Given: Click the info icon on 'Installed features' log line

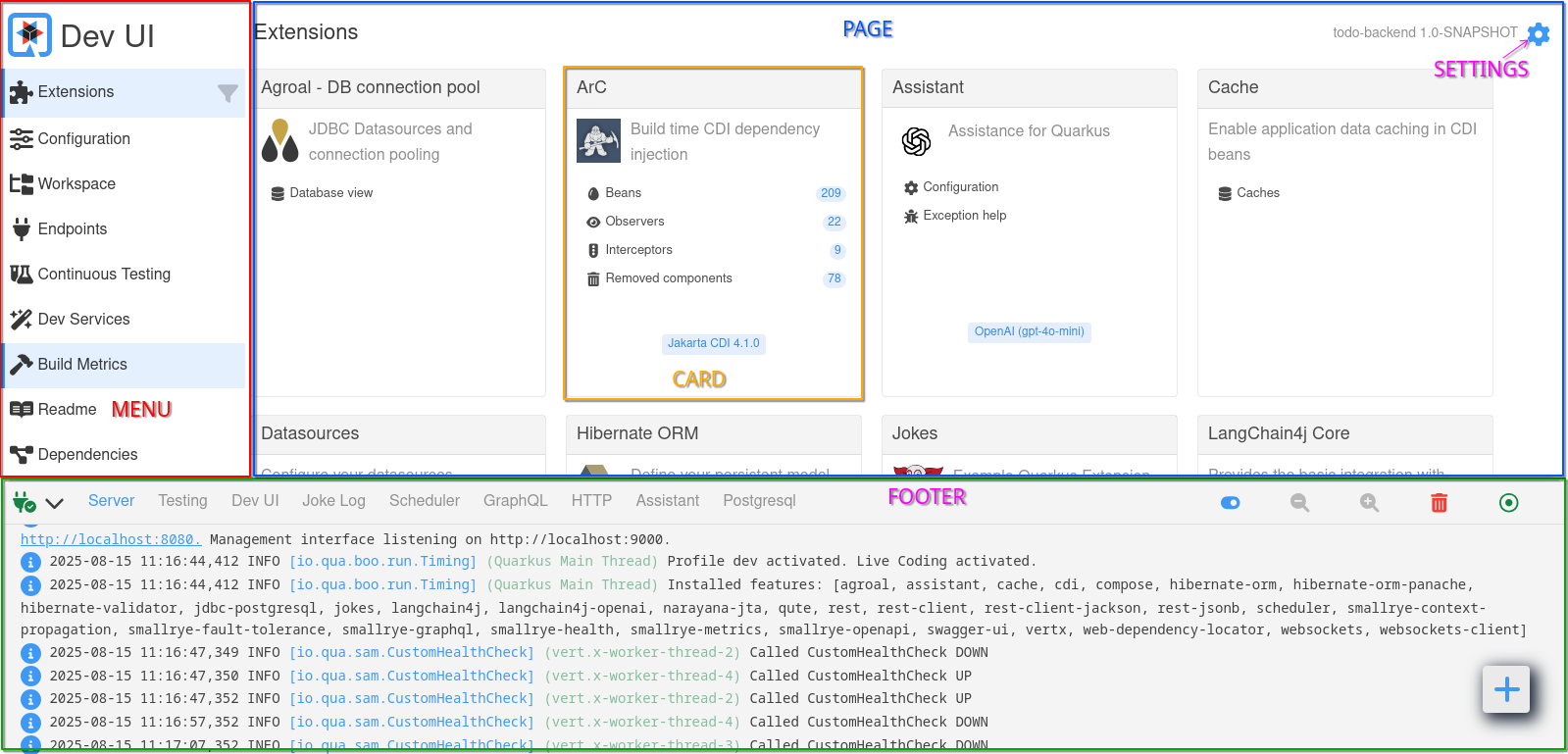Looking at the screenshot, I should pyautogui.click(x=30, y=585).
